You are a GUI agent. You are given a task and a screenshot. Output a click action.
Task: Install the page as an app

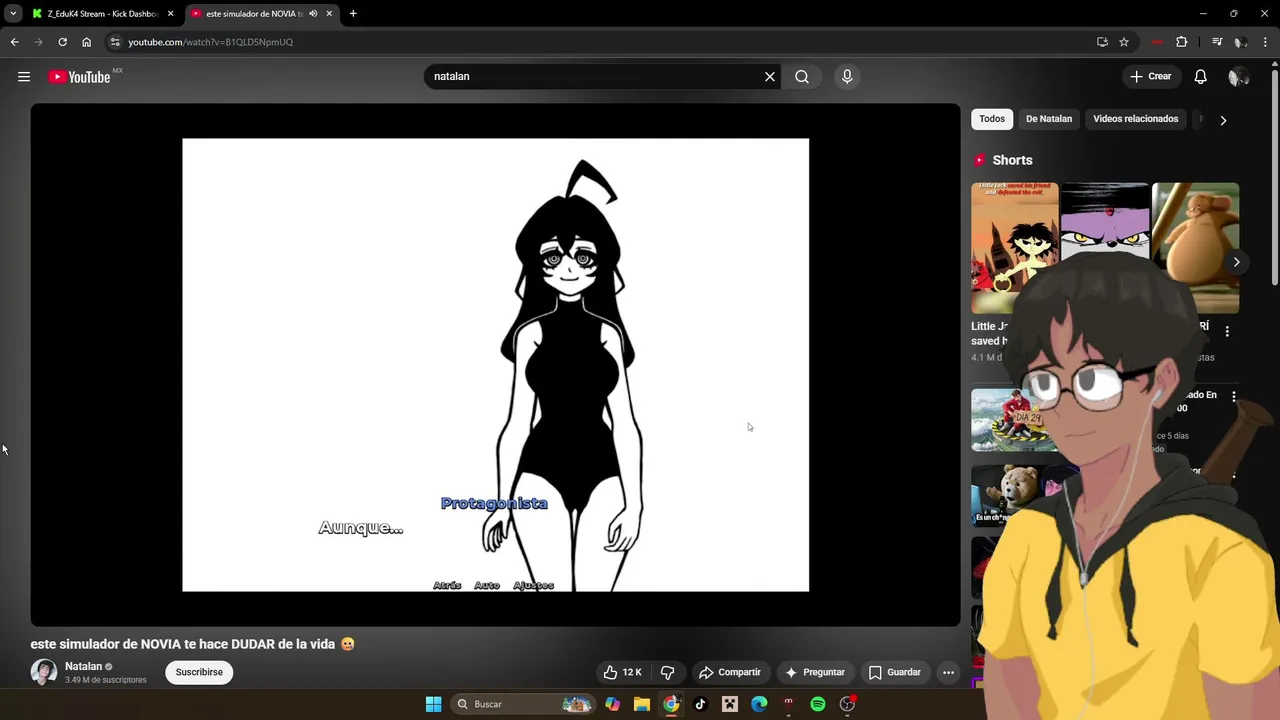(x=1102, y=42)
